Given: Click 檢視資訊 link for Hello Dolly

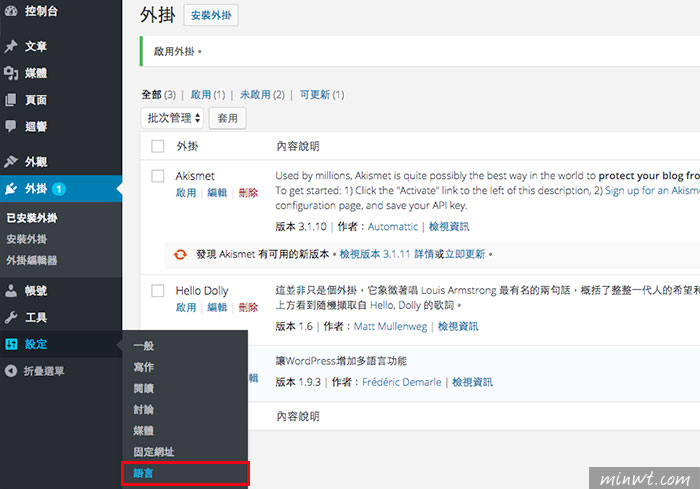Looking at the screenshot, I should 458,326.
